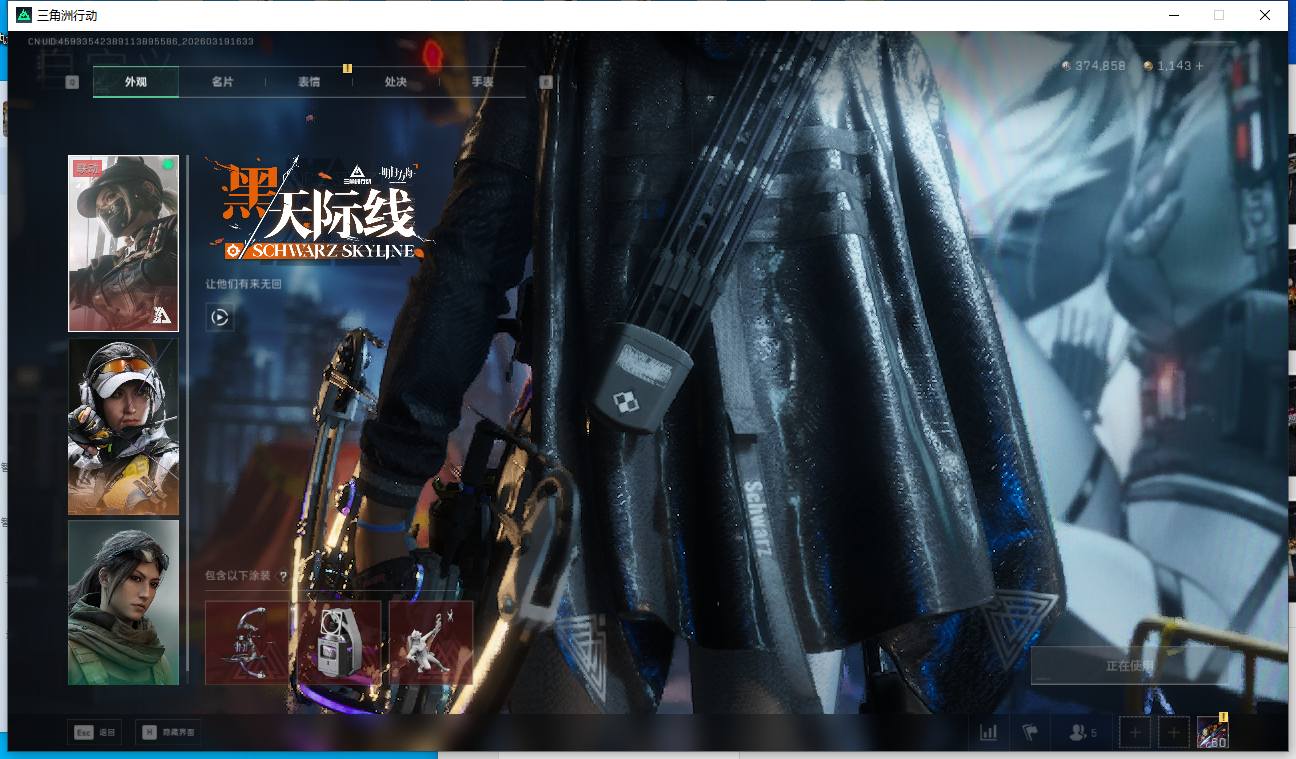Select the white figurine charm item

pyautogui.click(x=431, y=643)
